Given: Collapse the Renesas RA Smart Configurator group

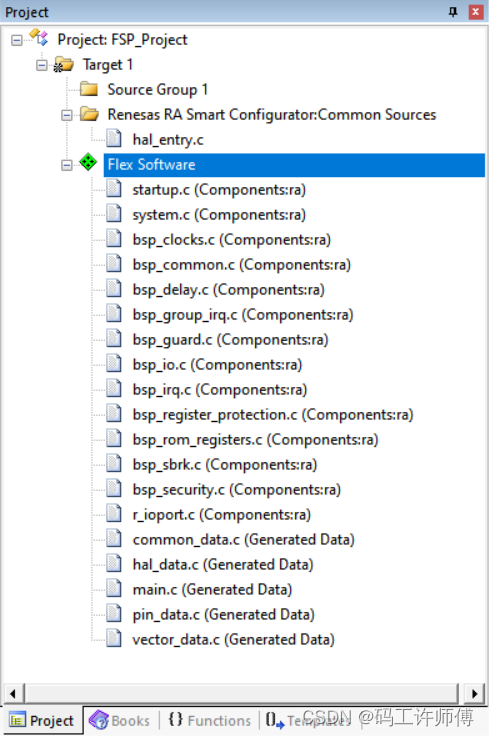Looking at the screenshot, I should (x=67, y=115).
